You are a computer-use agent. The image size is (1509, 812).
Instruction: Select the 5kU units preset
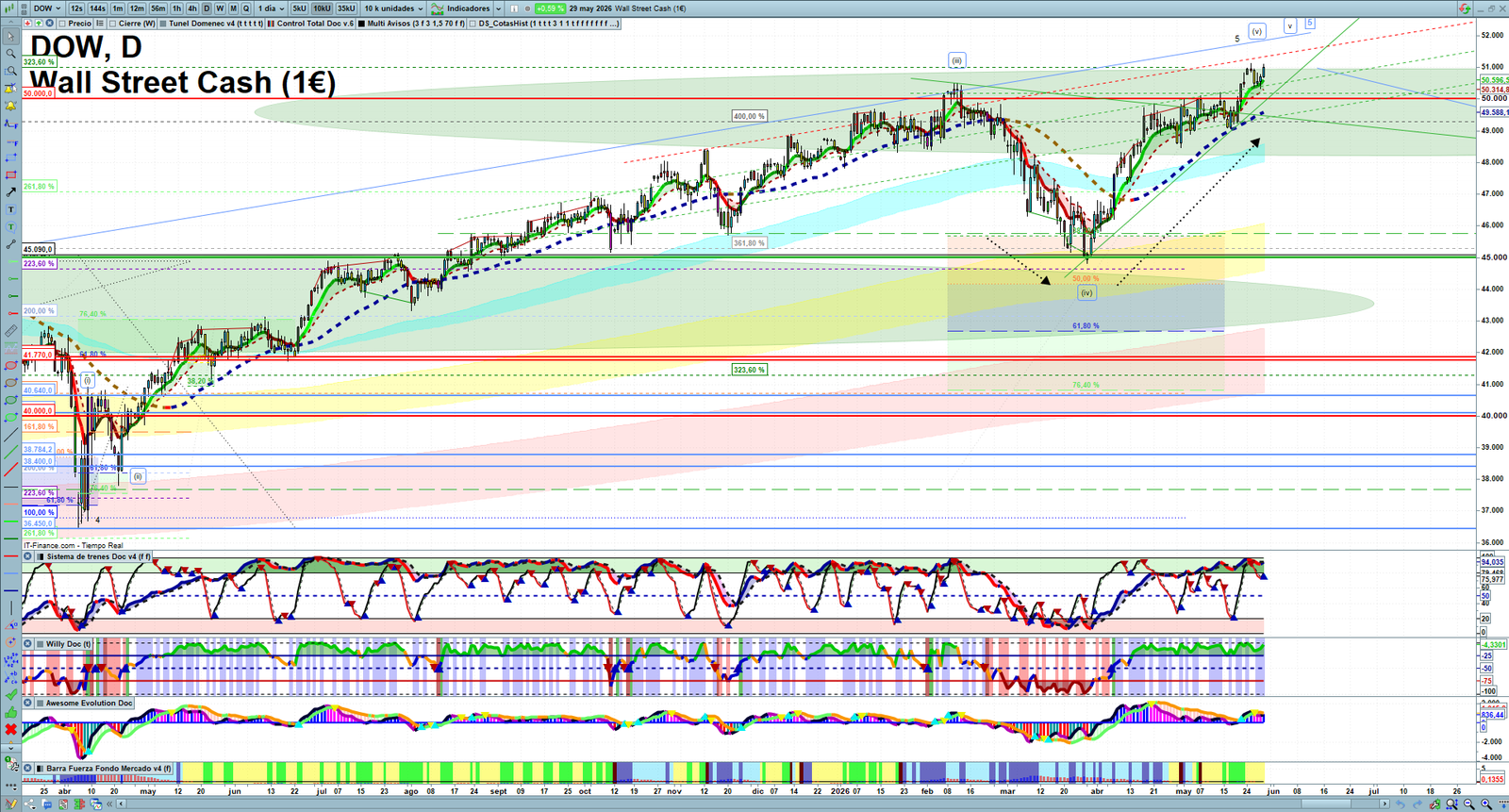coord(299,8)
